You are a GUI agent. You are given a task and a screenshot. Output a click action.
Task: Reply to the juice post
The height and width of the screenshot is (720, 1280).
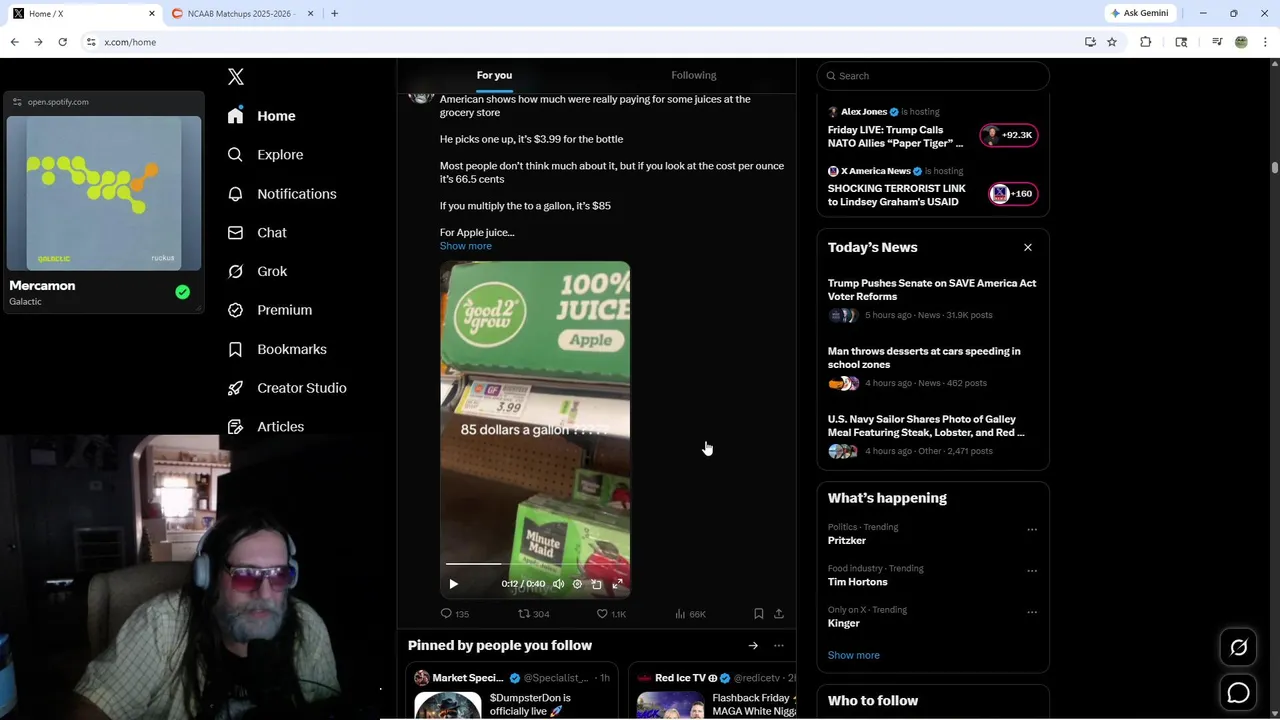(x=455, y=614)
